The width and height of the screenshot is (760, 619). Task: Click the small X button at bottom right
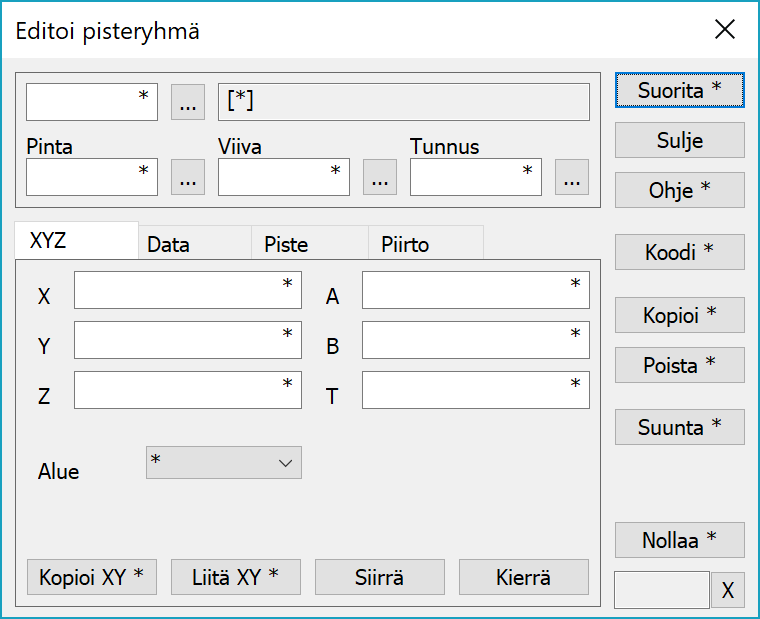coord(727,591)
